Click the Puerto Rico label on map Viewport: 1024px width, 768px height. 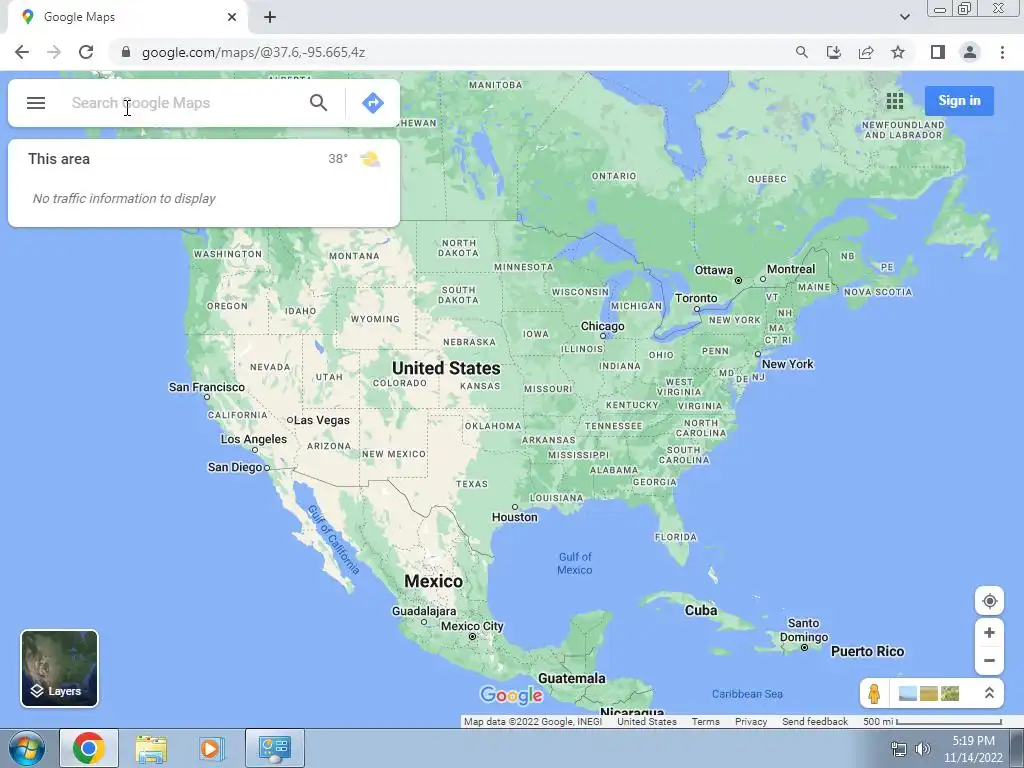tap(867, 651)
